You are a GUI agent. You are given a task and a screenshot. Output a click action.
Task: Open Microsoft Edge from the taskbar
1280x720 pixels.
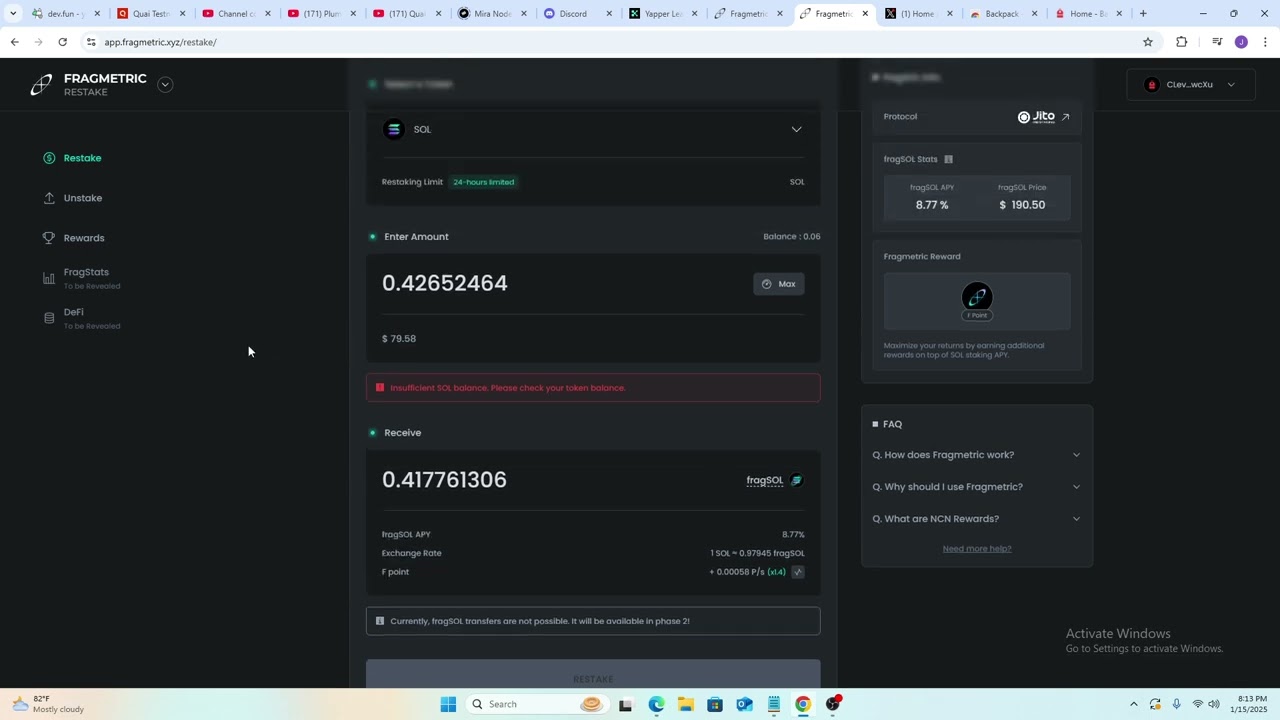tap(656, 704)
